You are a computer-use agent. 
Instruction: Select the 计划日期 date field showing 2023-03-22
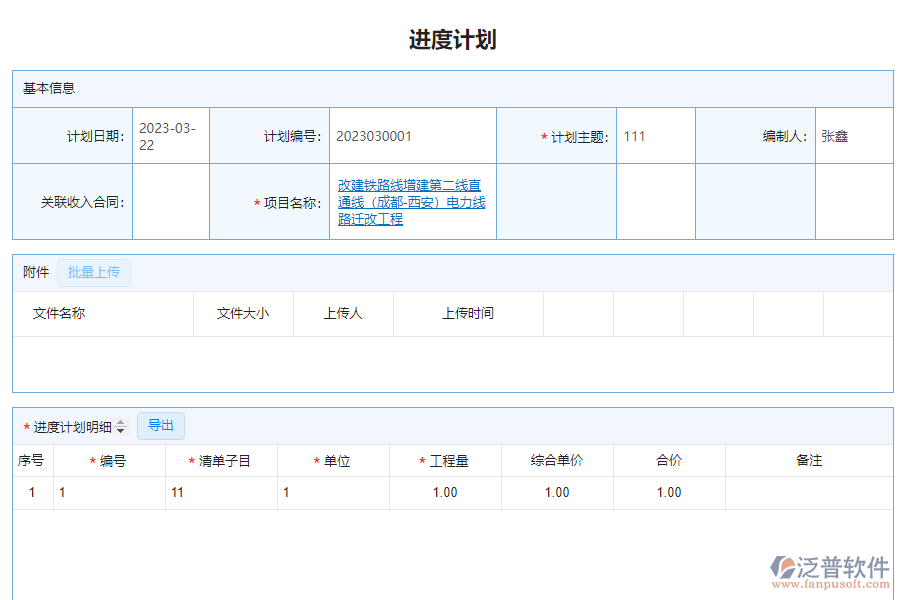169,135
